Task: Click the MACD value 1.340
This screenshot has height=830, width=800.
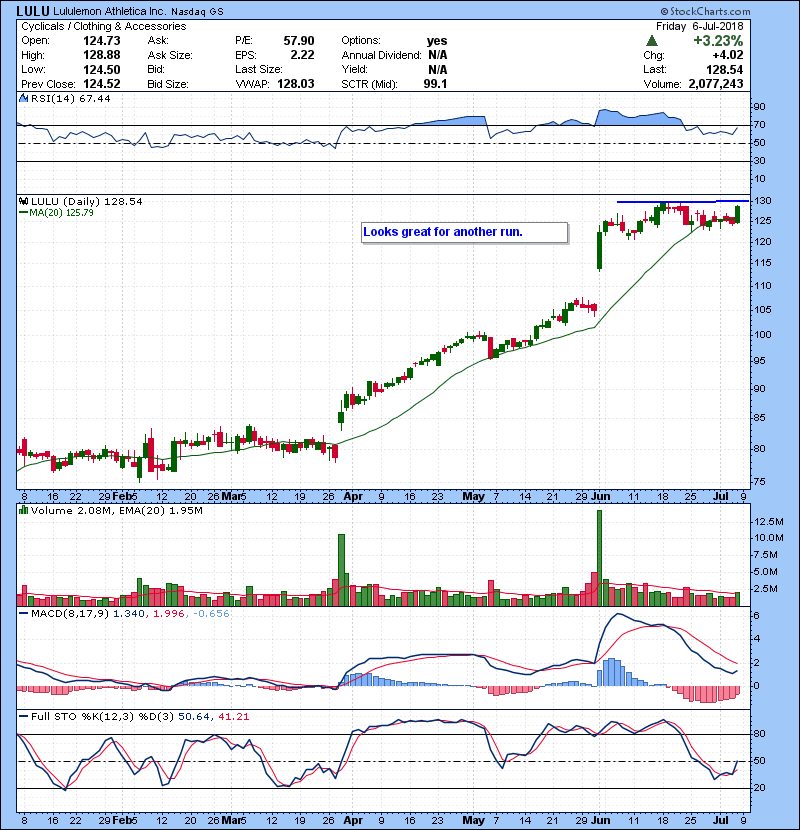Action: [x=129, y=614]
